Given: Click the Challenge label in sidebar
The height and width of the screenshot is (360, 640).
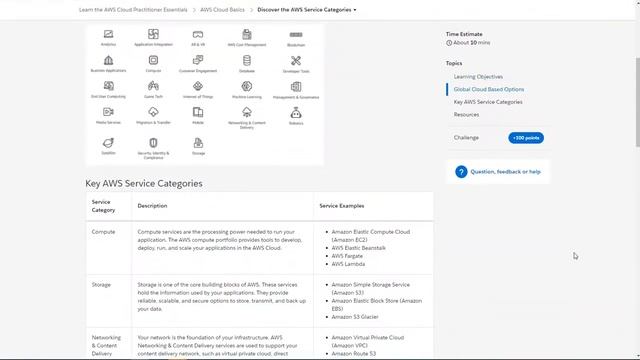Looking at the screenshot, I should click(466, 138).
